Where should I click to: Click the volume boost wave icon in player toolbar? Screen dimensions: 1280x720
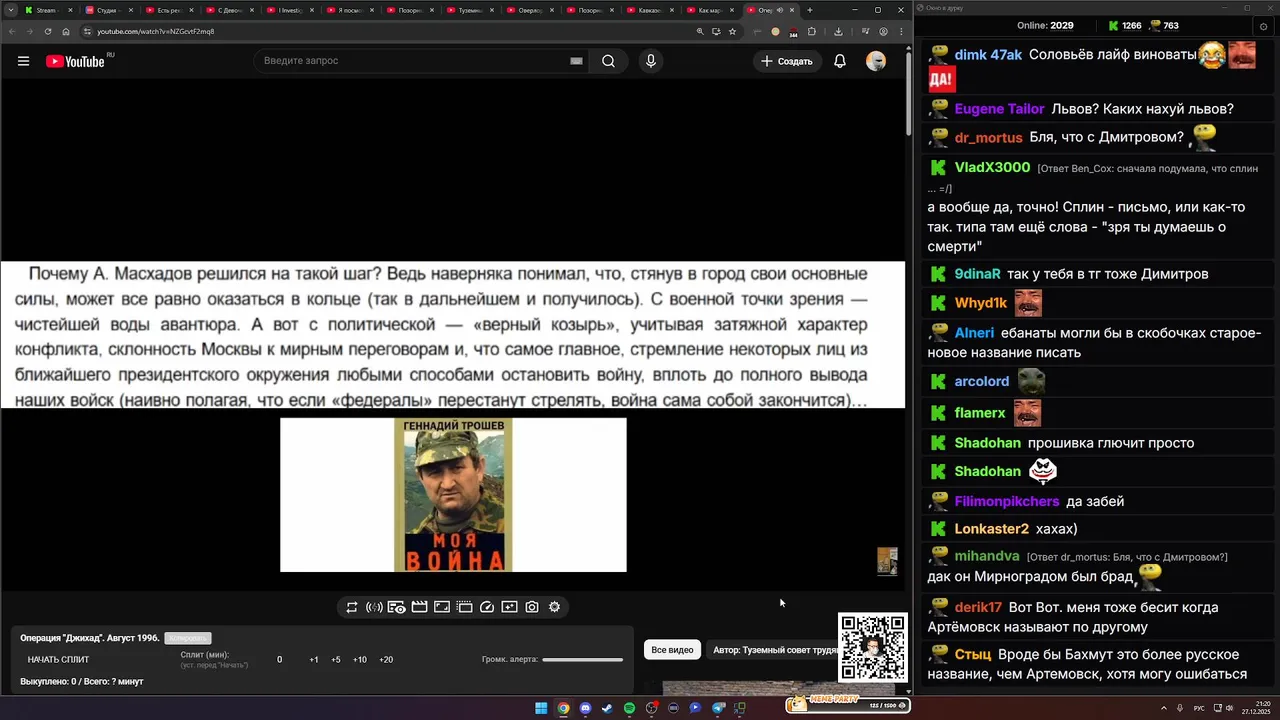tap(374, 607)
